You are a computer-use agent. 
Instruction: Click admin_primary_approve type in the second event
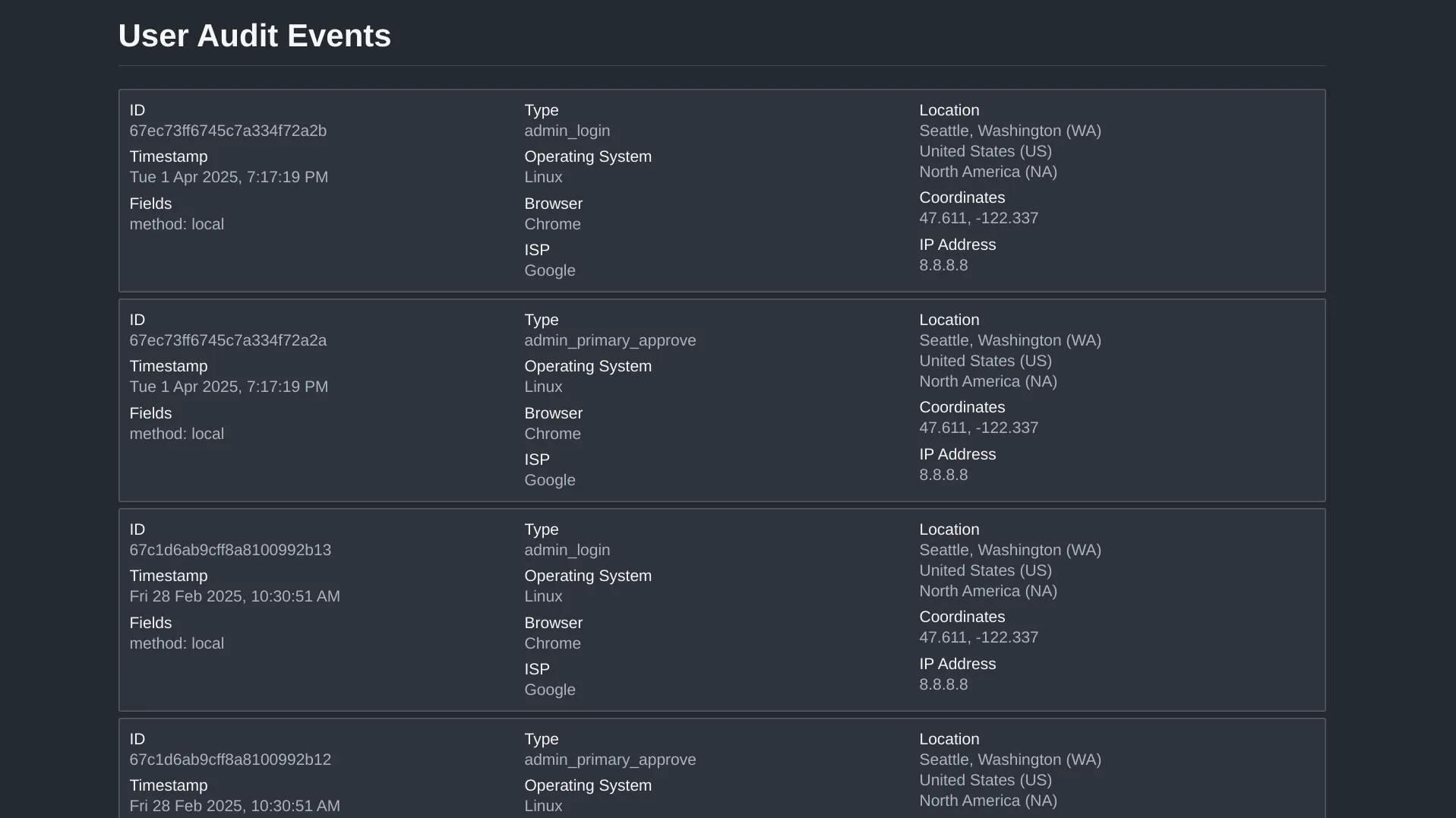coord(610,340)
